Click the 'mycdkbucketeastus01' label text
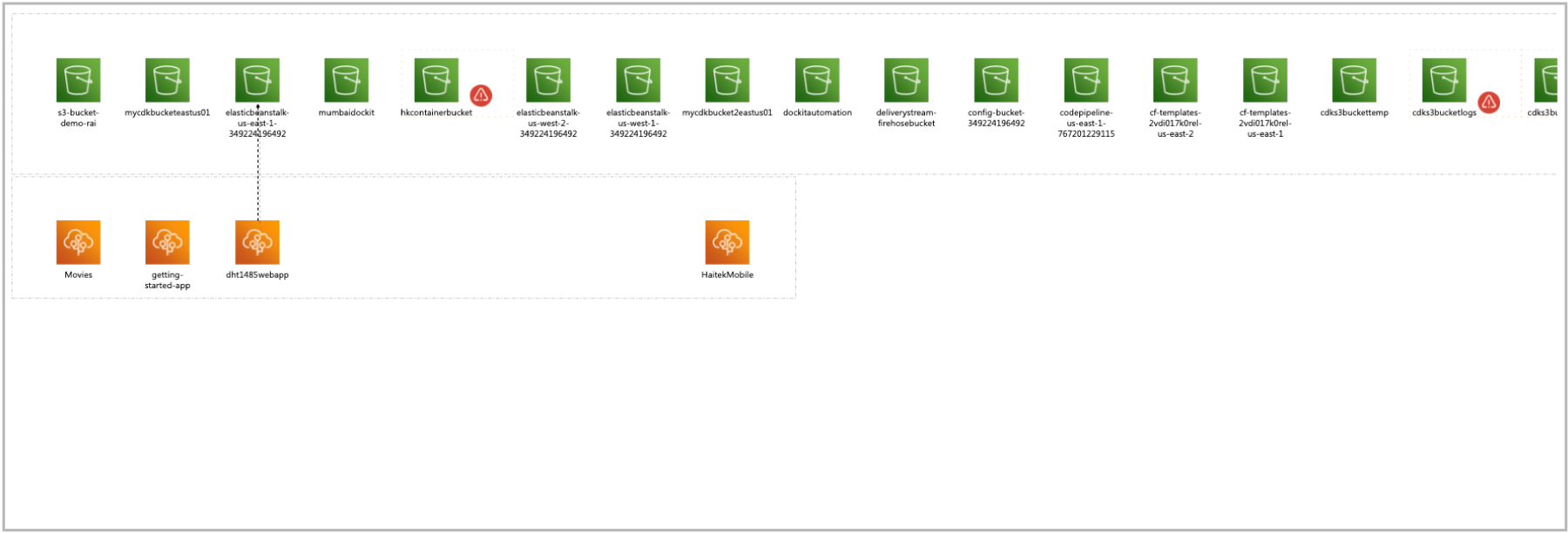Screen dimensions: 1568x533 (167, 112)
